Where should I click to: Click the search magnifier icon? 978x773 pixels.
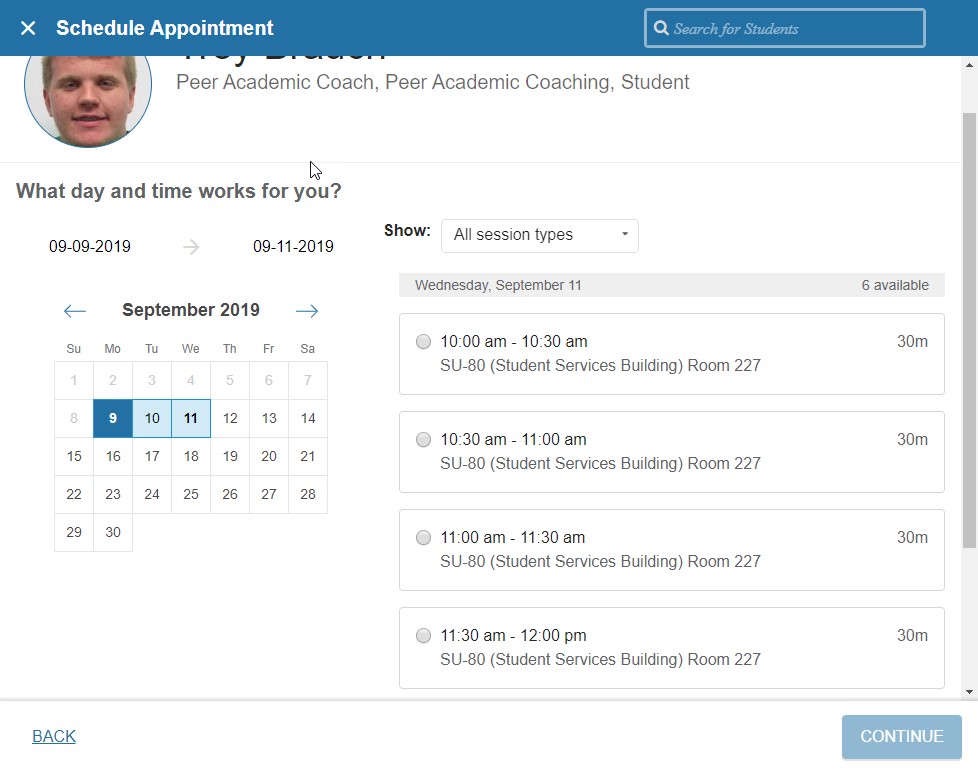click(x=661, y=28)
